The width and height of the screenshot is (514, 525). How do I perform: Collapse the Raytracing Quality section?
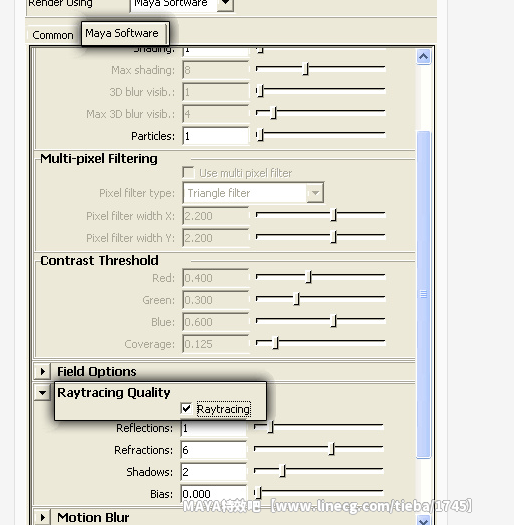[43, 392]
